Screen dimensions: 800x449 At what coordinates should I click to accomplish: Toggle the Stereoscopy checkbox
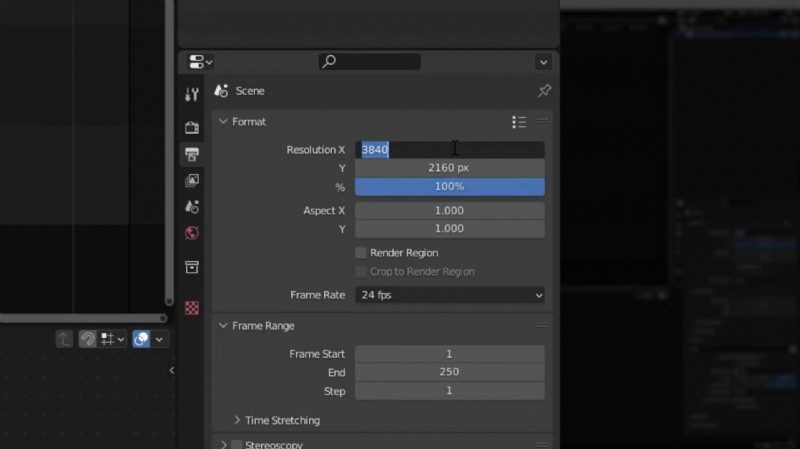click(237, 444)
